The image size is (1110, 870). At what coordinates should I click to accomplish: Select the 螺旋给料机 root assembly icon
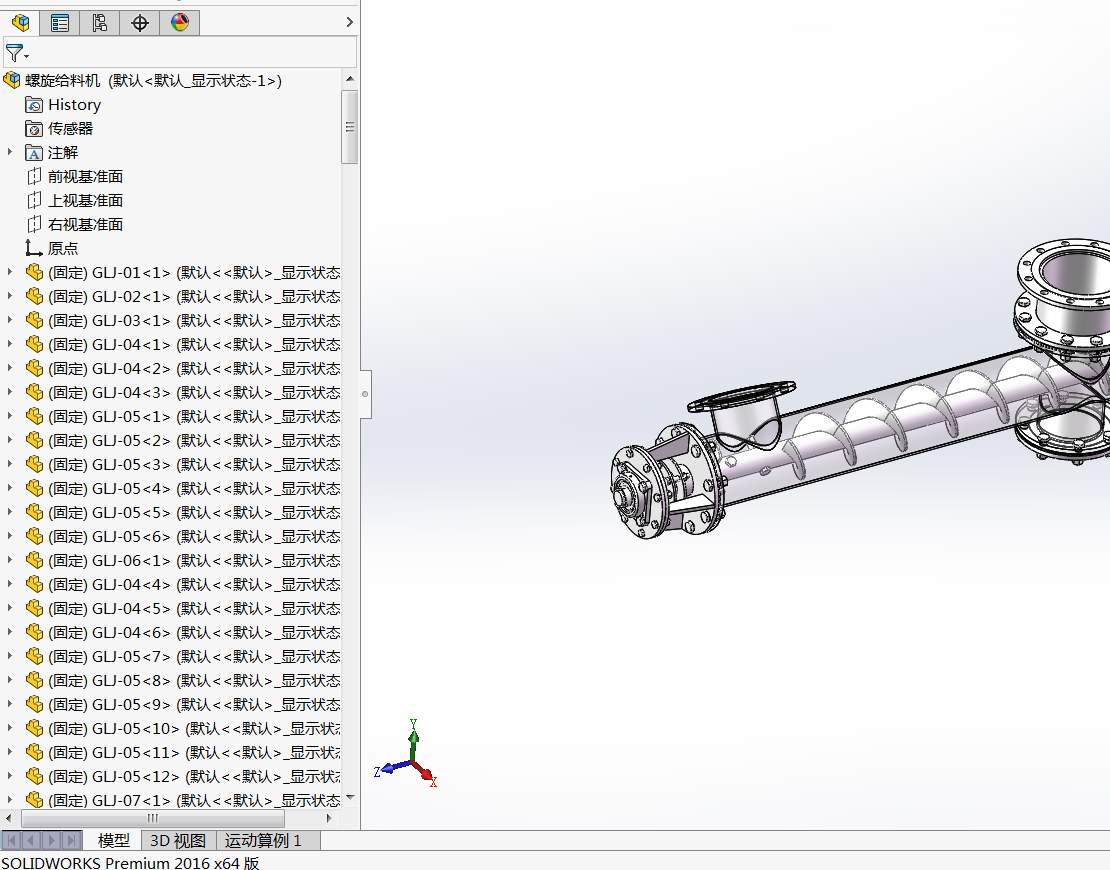tap(12, 81)
